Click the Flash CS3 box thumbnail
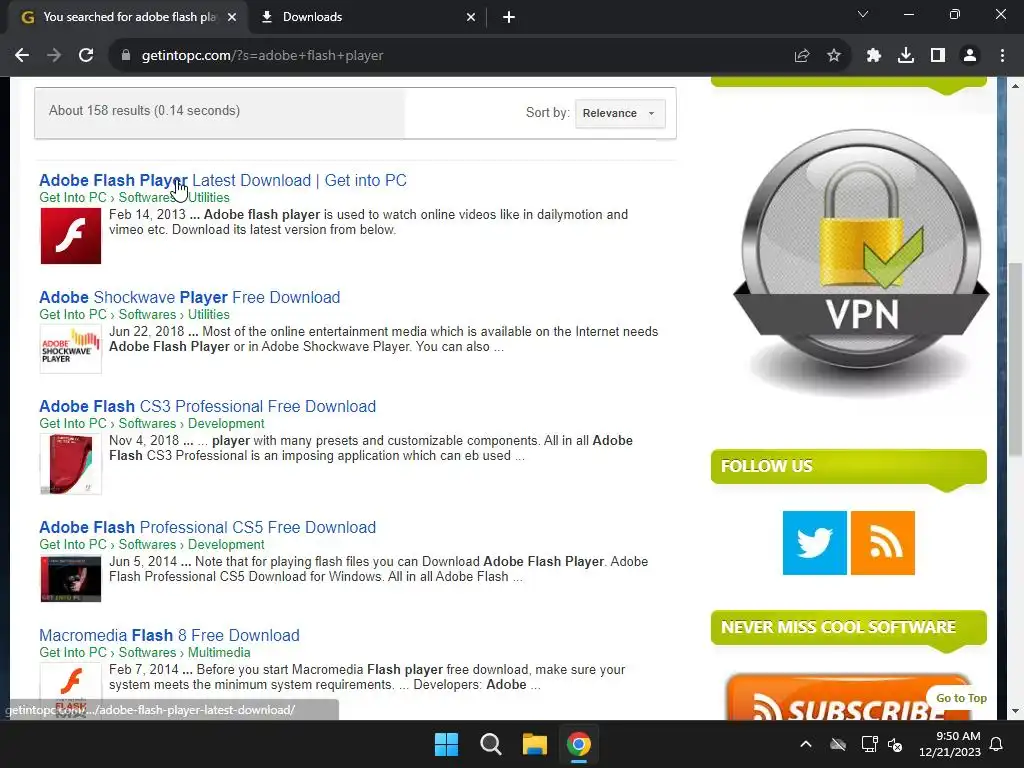This screenshot has height=768, width=1024. (x=71, y=464)
